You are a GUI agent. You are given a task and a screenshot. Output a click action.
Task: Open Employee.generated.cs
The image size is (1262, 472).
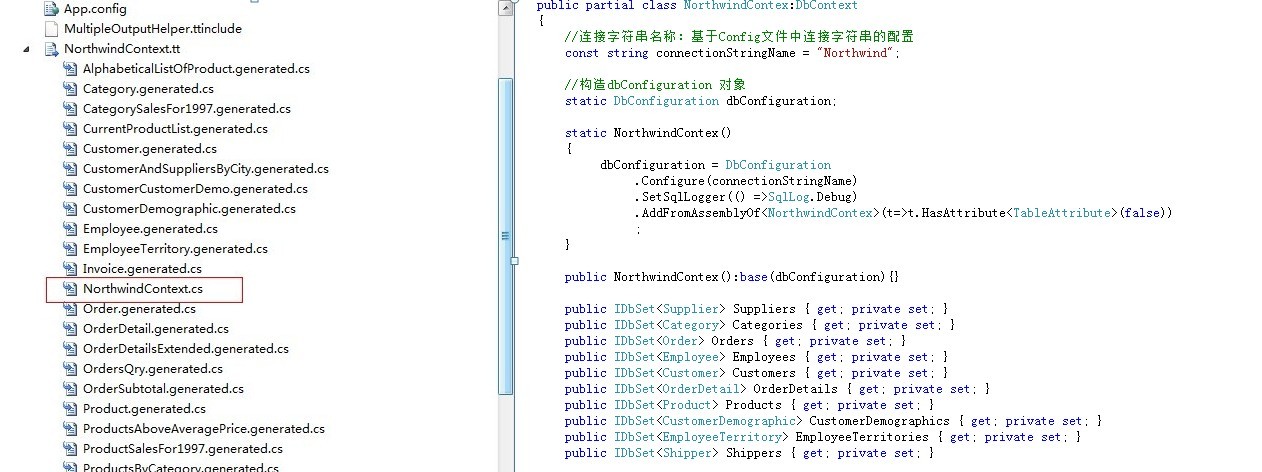click(150, 229)
